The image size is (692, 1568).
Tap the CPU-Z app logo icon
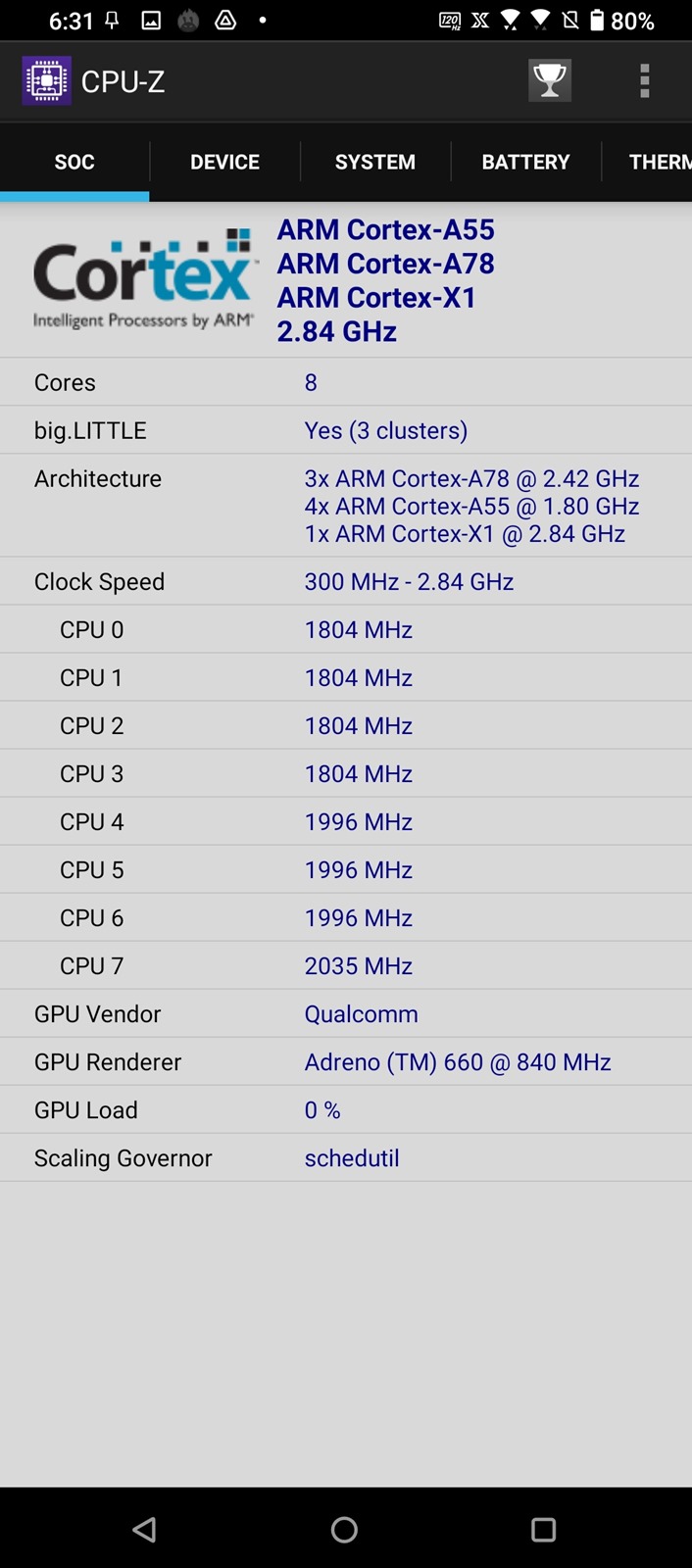point(46,80)
